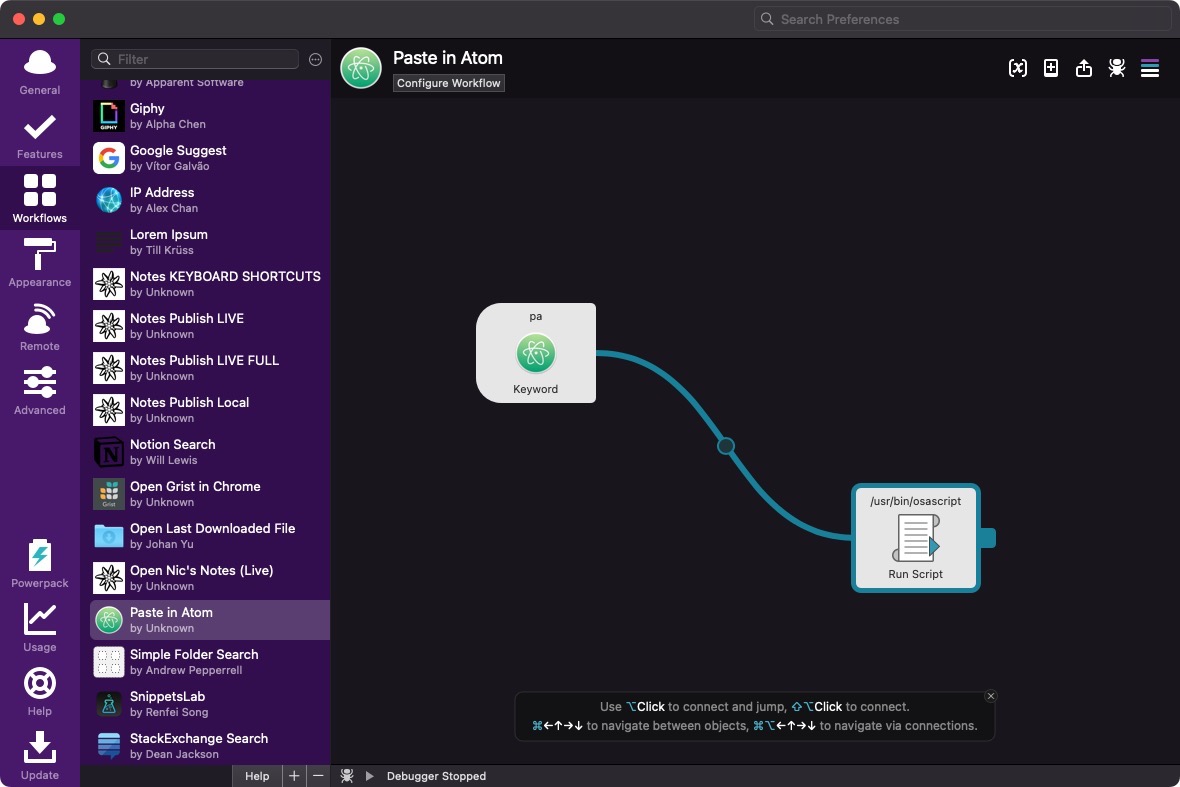Screen dimensions: 1180x787
Task: Select the Lorem Ipsum workflow
Action: [x=210, y=242]
